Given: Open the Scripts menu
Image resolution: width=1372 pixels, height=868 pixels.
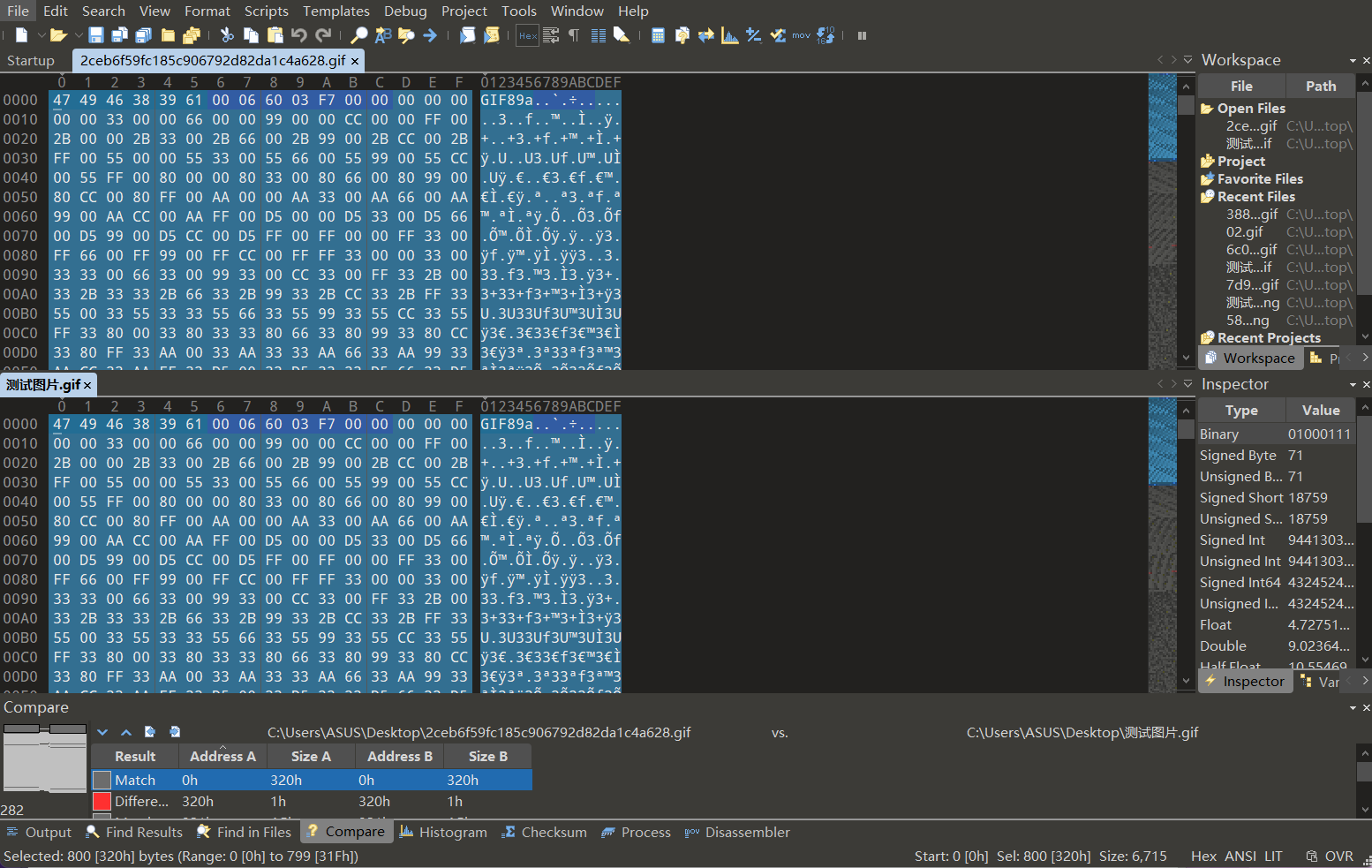Looking at the screenshot, I should pyautogui.click(x=266, y=11).
